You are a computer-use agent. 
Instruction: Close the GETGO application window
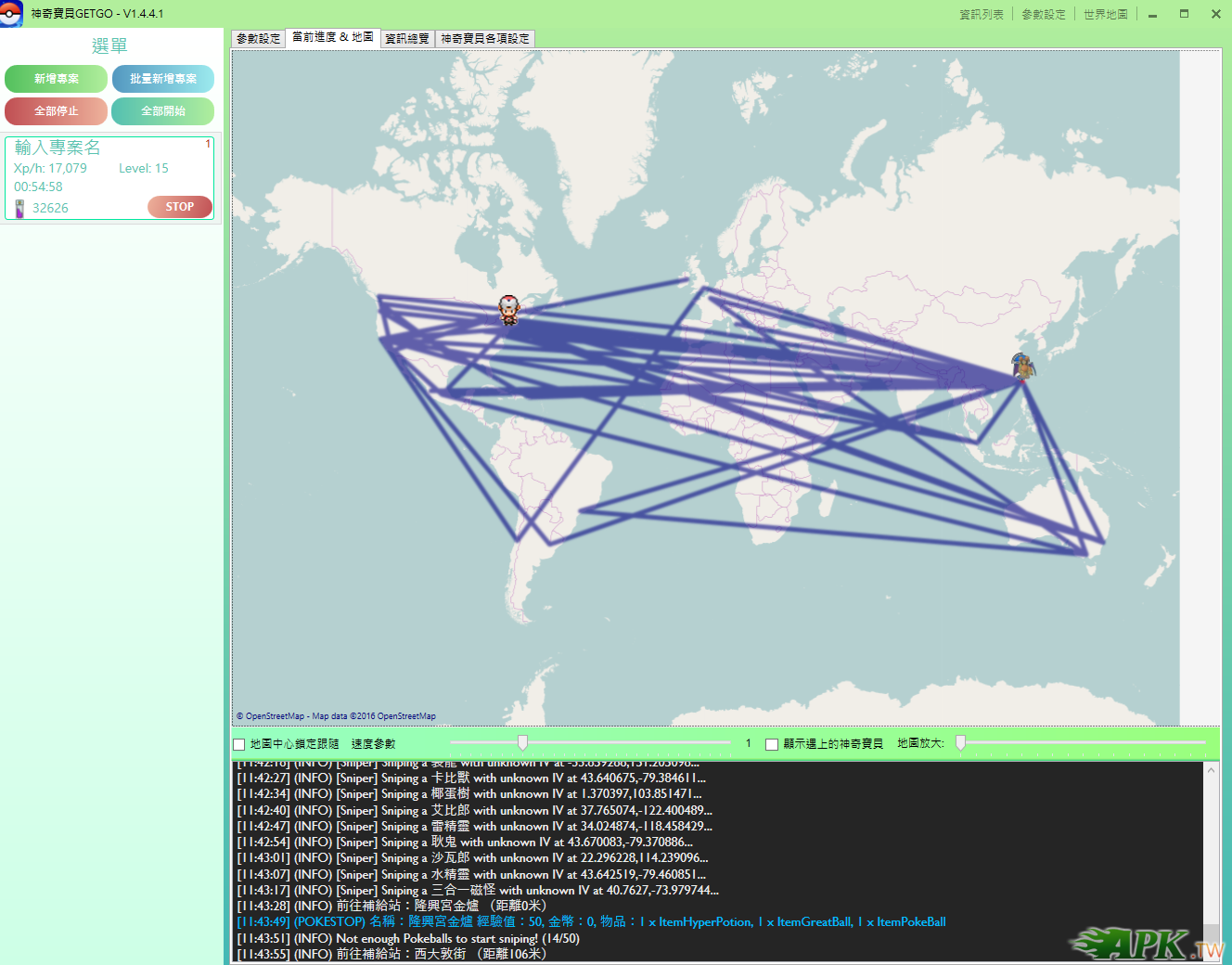coord(1215,14)
